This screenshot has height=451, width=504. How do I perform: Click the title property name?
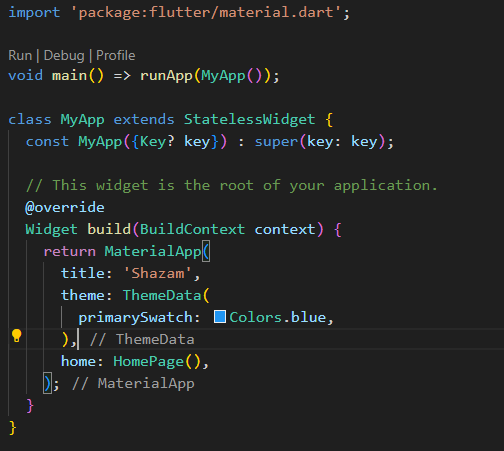pyautogui.click(x=83, y=273)
